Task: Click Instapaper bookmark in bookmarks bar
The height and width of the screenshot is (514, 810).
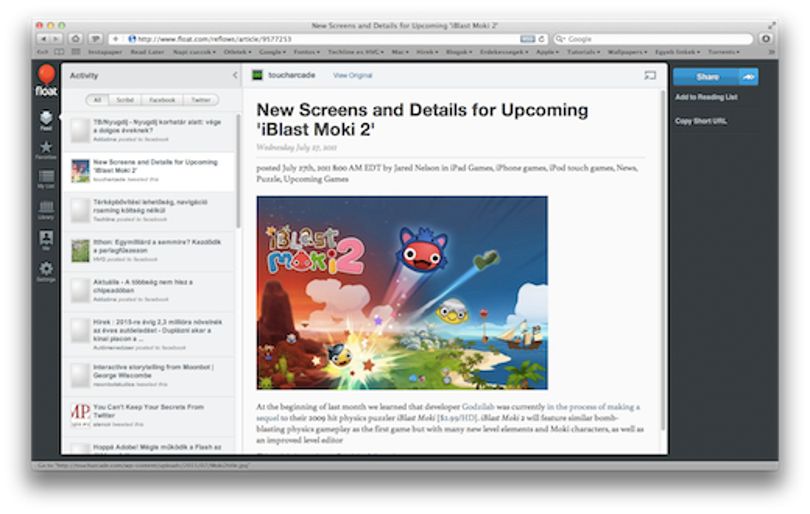Action: (x=105, y=52)
